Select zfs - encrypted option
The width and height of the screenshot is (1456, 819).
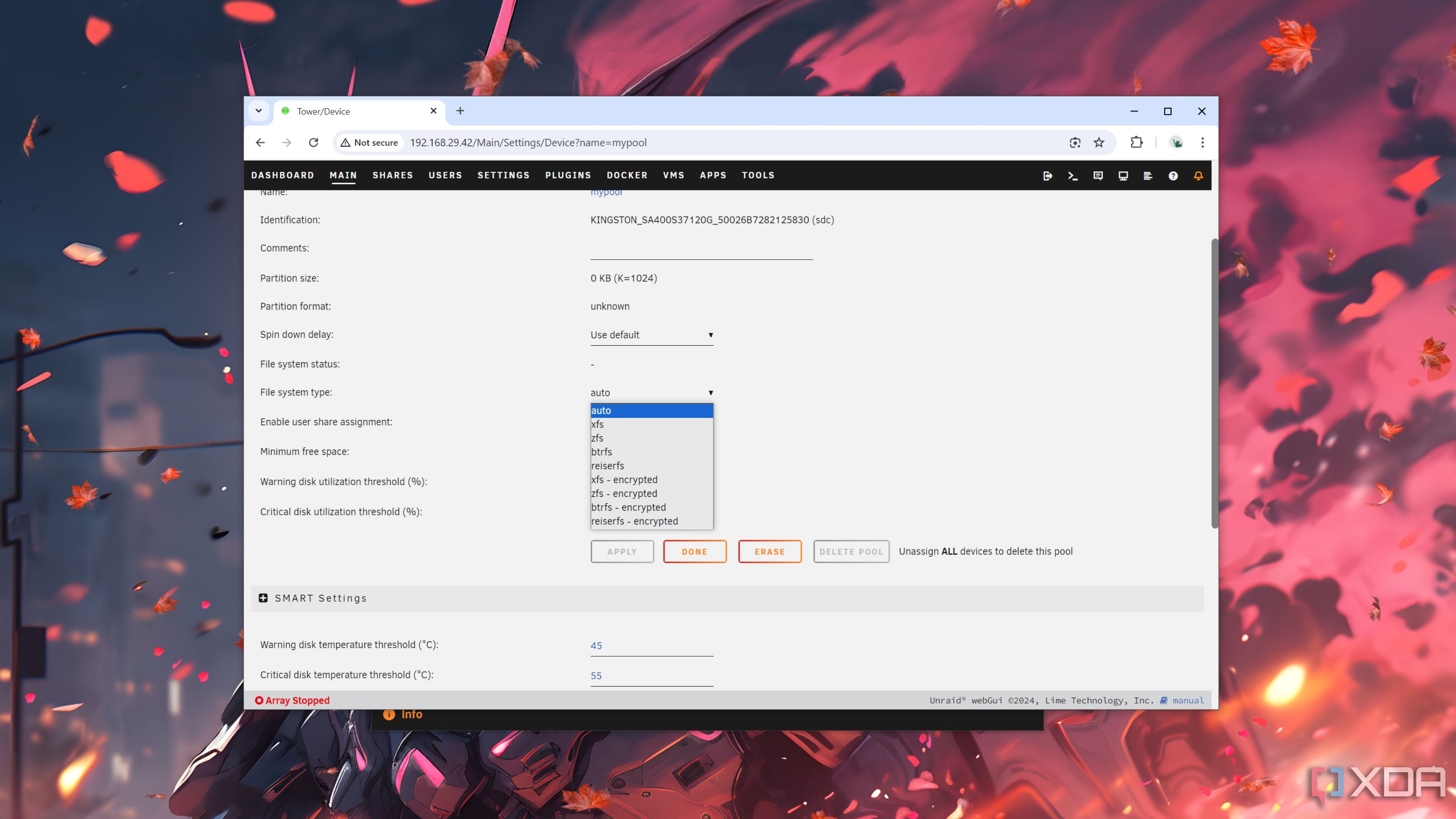[x=652, y=493]
